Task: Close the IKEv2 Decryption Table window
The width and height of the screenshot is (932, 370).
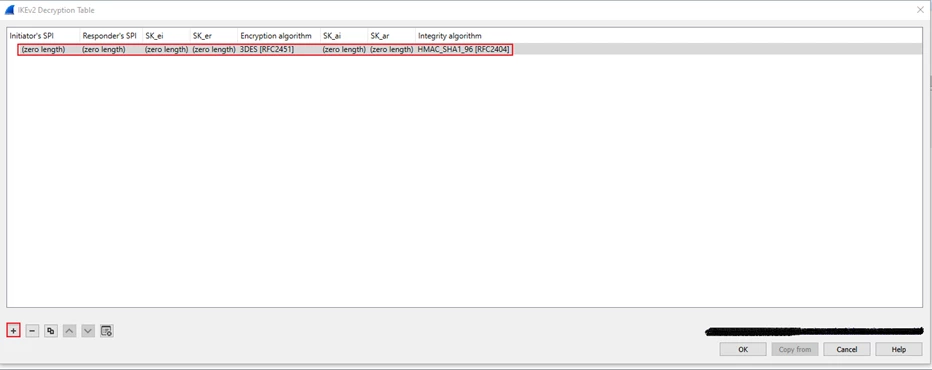Action: pyautogui.click(x=920, y=10)
